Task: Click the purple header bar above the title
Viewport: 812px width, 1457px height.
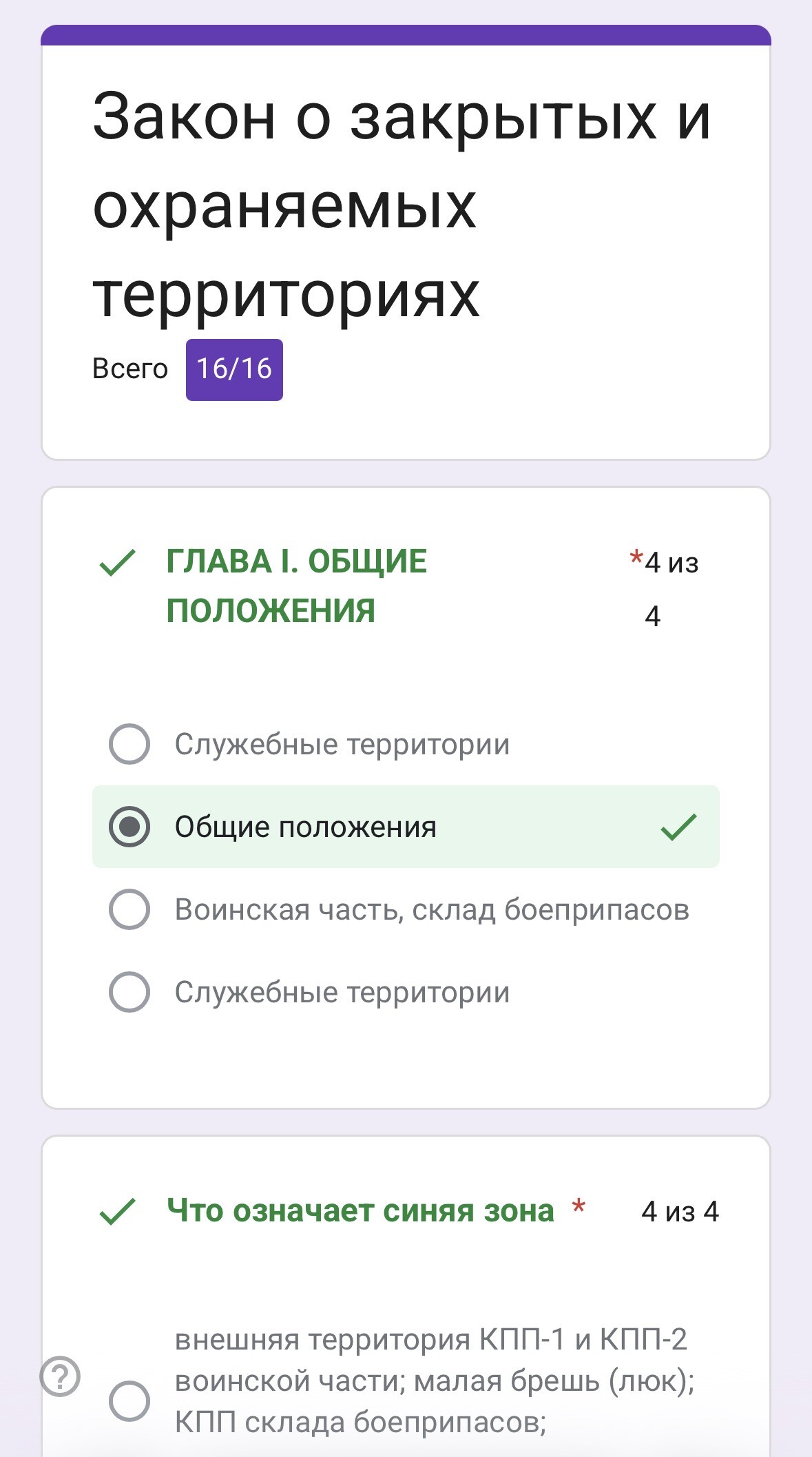Action: (406, 35)
